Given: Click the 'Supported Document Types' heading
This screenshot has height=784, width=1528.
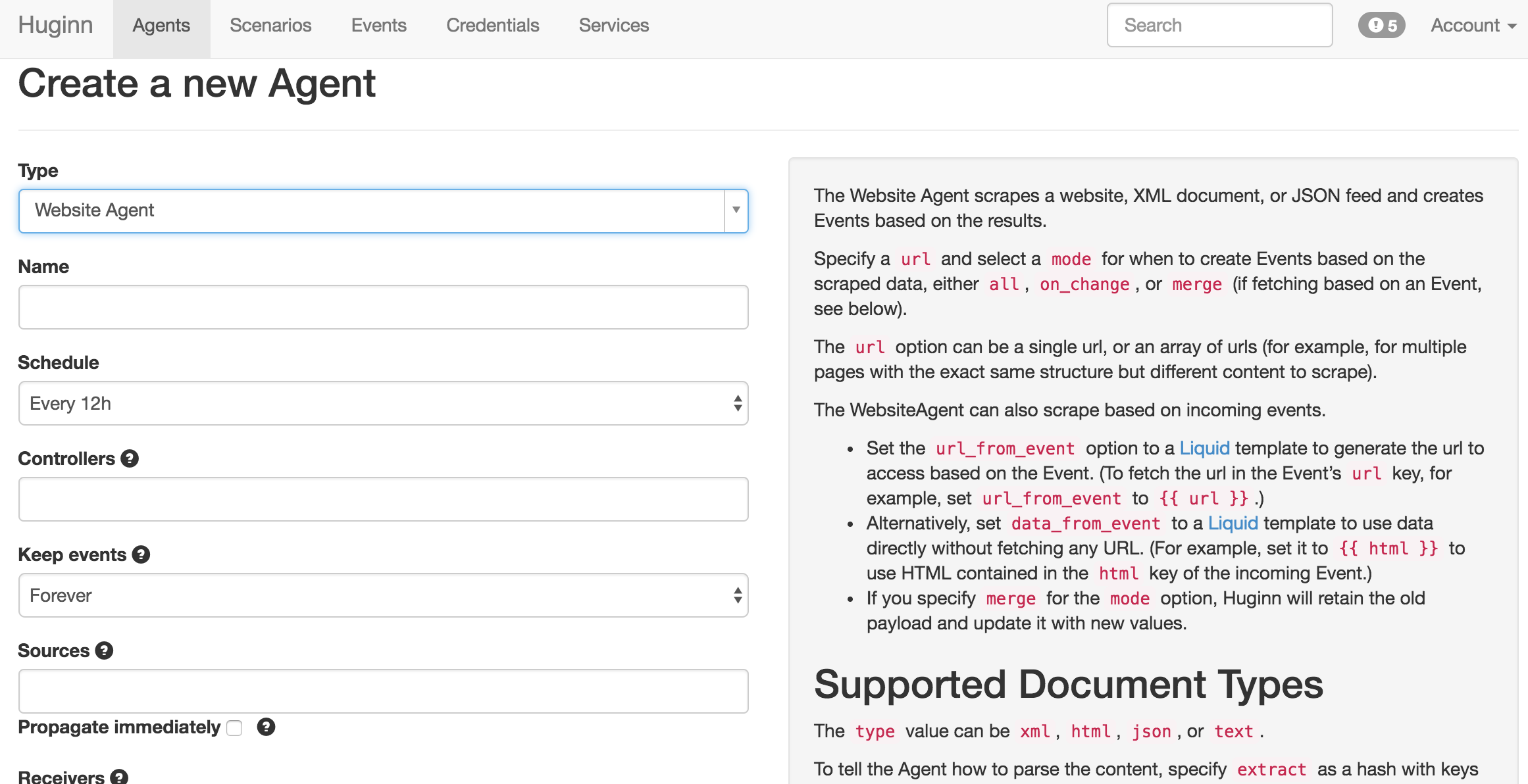Looking at the screenshot, I should click(x=1068, y=684).
